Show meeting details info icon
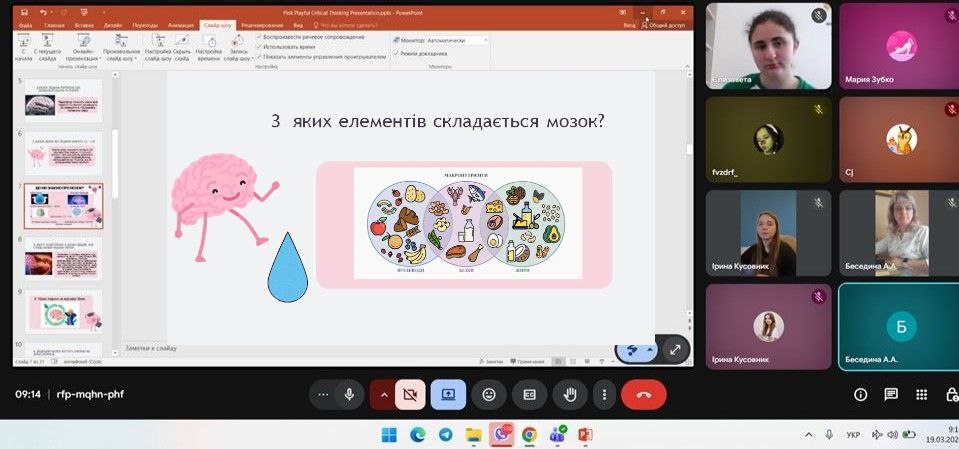The height and width of the screenshot is (449, 959). 860,395
